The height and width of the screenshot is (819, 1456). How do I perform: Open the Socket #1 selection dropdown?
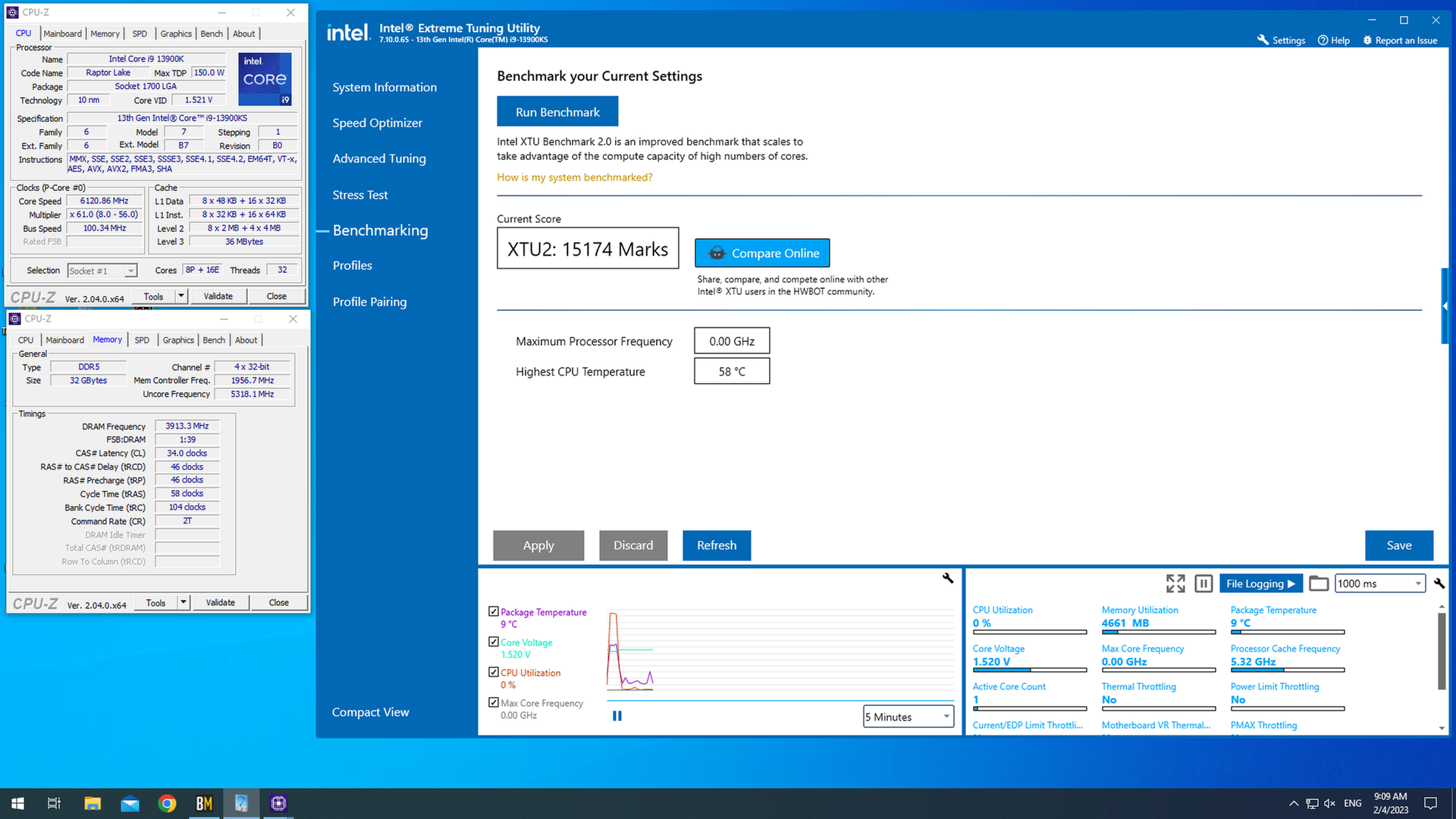pyautogui.click(x=102, y=271)
